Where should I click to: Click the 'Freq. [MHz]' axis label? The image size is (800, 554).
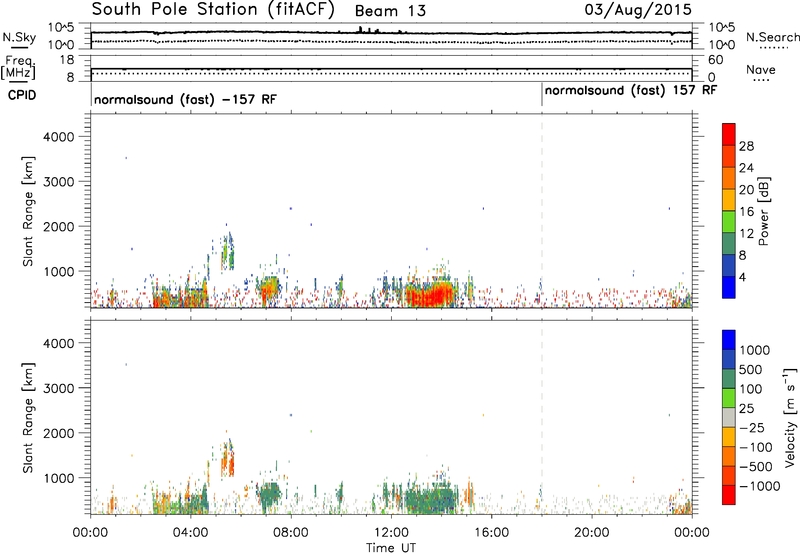(19, 67)
